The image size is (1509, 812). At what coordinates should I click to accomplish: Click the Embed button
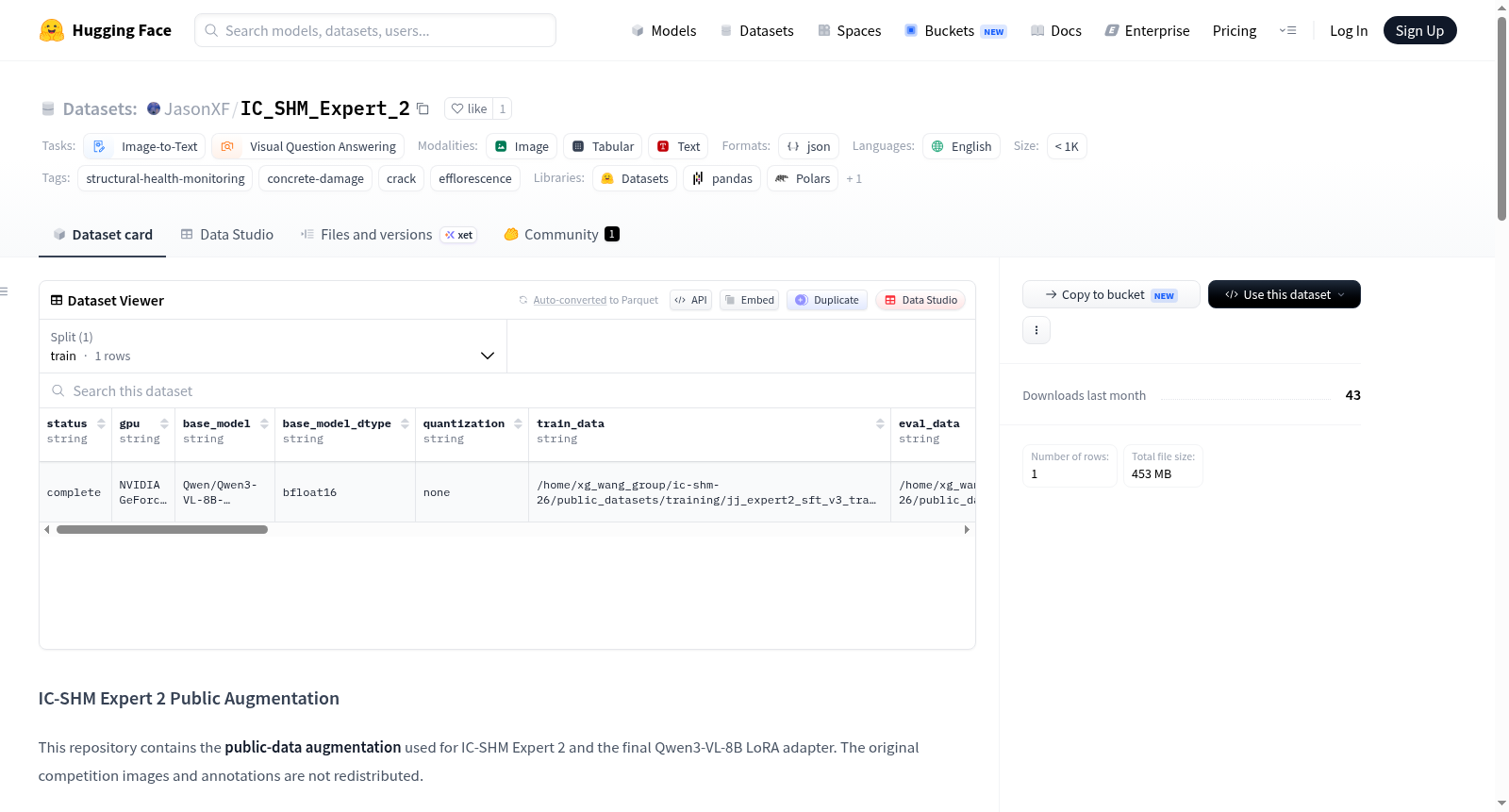pos(749,300)
